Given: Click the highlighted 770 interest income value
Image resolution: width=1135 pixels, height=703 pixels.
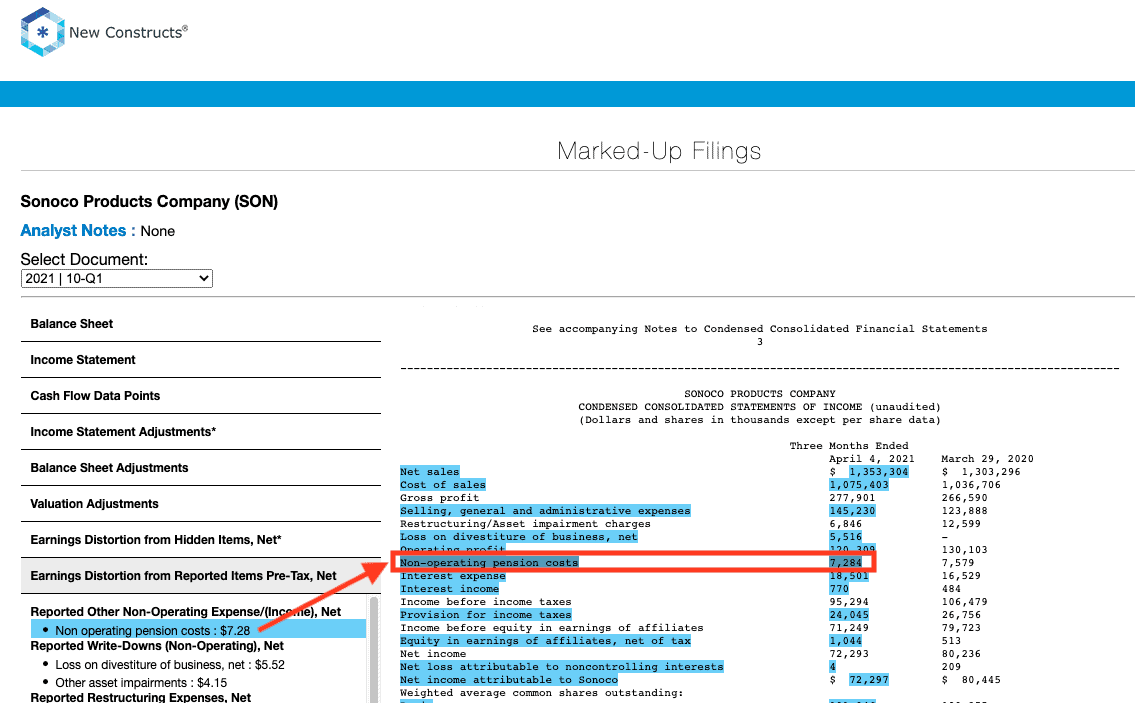Looking at the screenshot, I should (x=839, y=589).
